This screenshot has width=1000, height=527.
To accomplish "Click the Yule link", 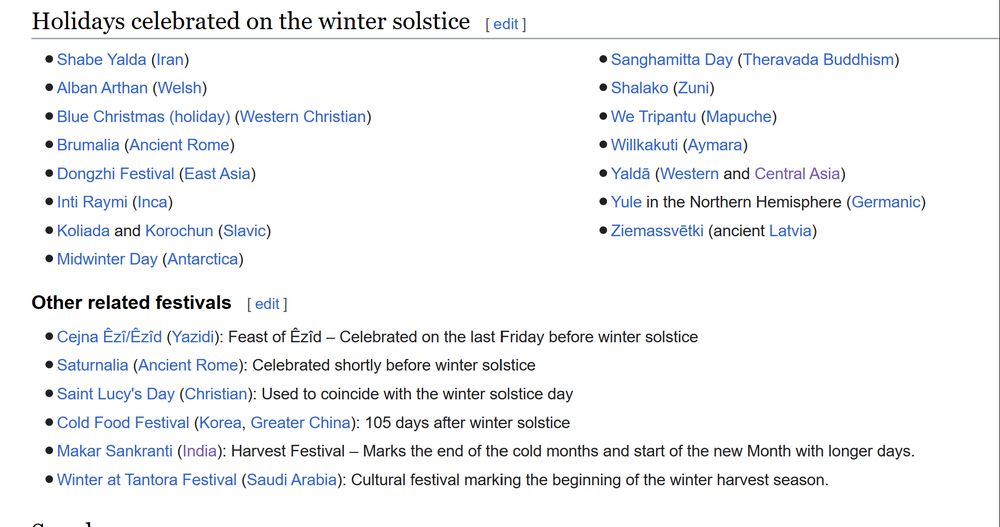I will tap(626, 202).
